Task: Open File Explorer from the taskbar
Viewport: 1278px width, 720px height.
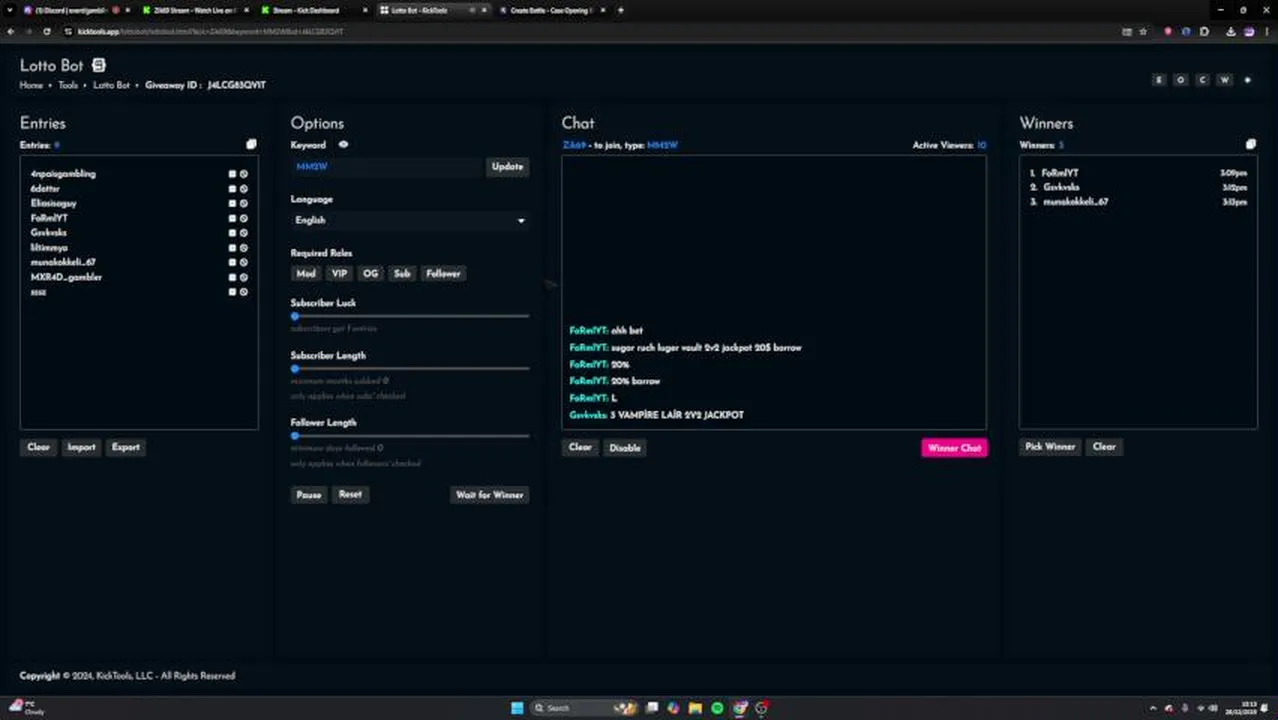Action: coord(695,708)
